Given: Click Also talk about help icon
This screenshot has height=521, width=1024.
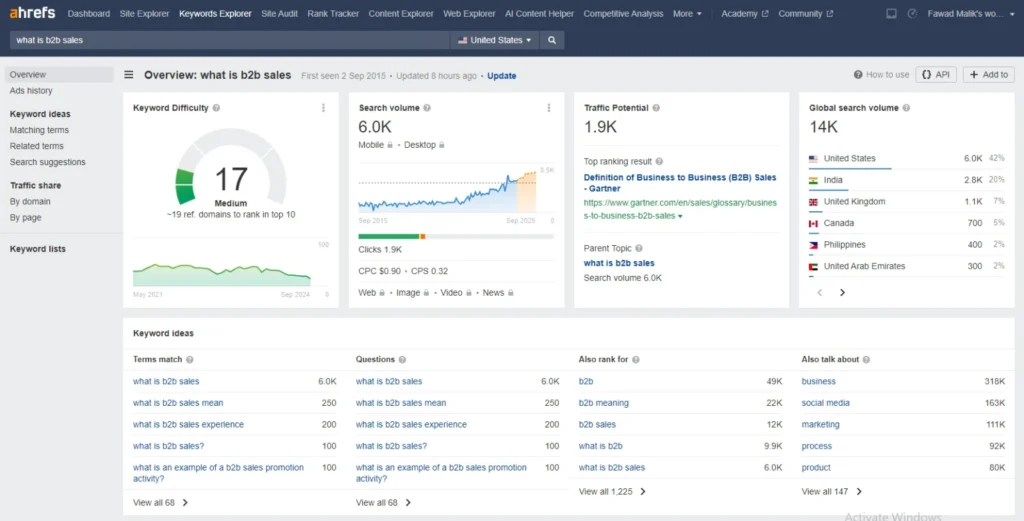Looking at the screenshot, I should pos(866,359).
